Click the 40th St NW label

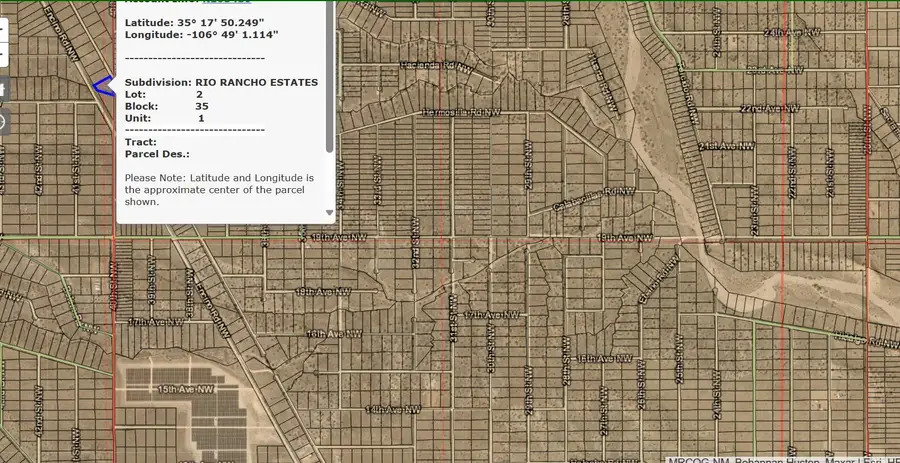click(x=113, y=287)
